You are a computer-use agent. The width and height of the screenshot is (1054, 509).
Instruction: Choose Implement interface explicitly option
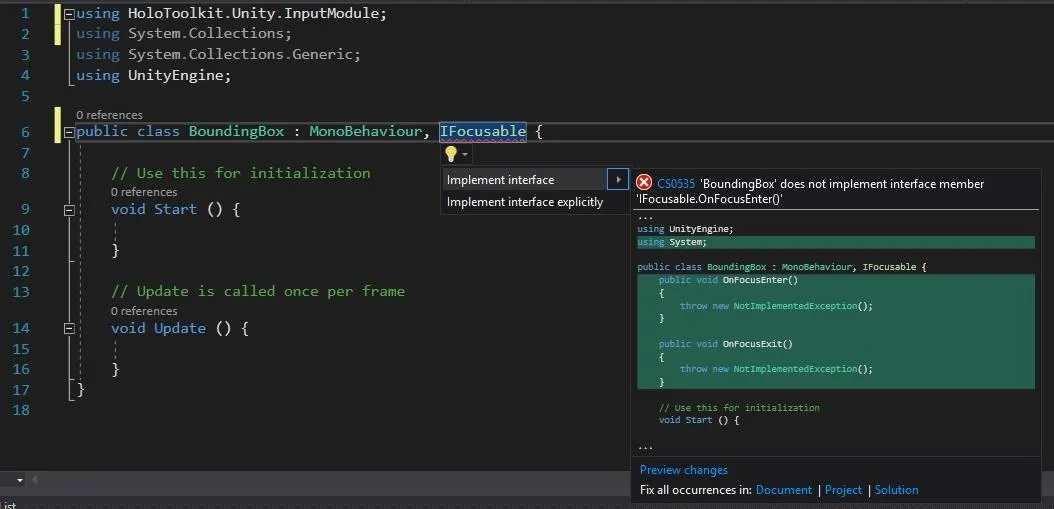coord(524,202)
